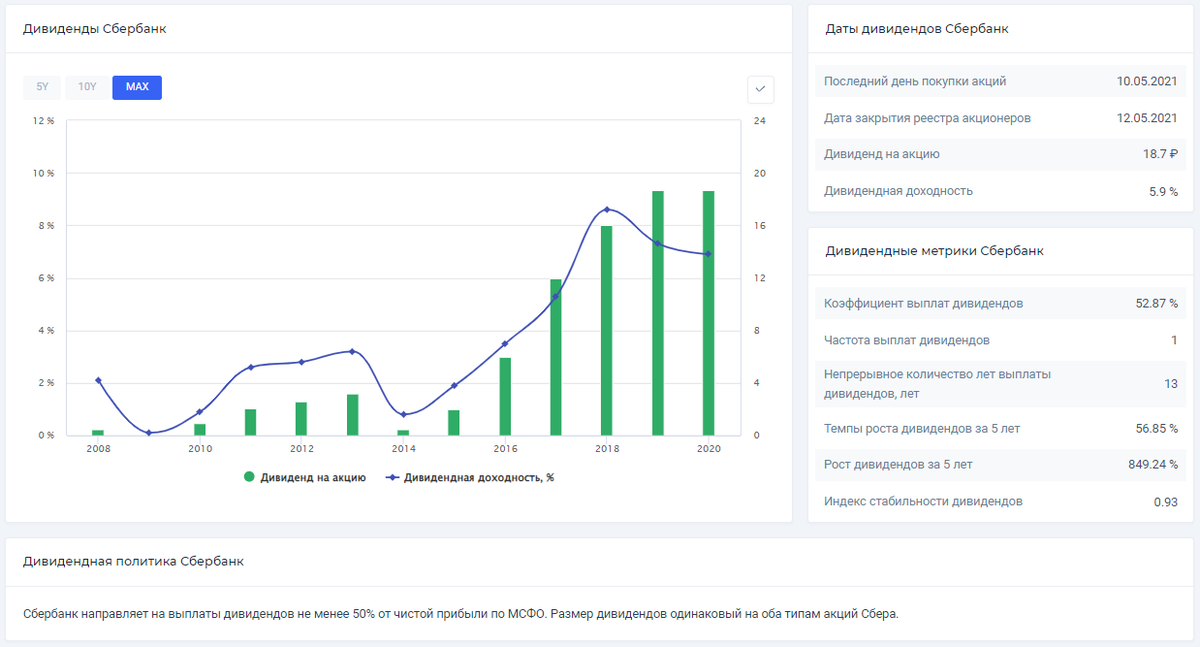Click the 2018 x-axis year label

coord(607,449)
